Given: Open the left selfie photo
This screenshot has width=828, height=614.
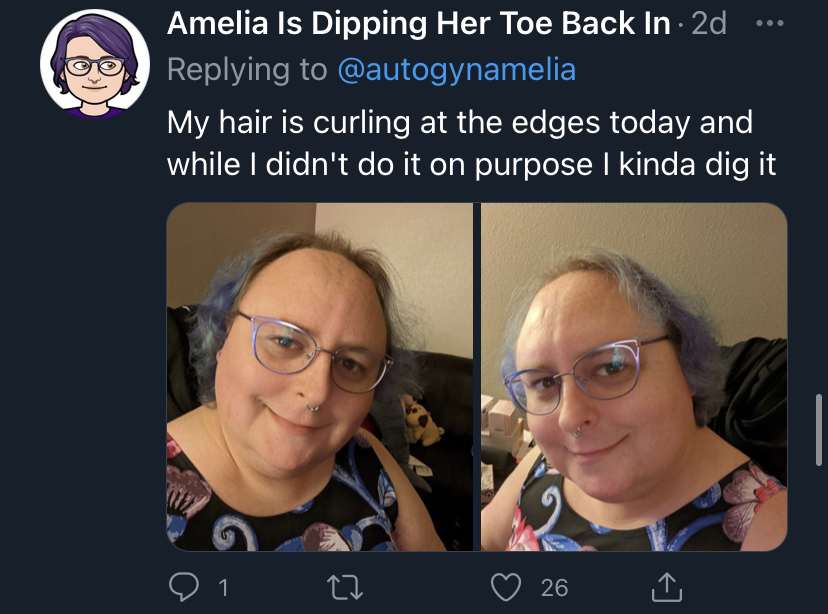Looking at the screenshot, I should pyautogui.click(x=319, y=377).
